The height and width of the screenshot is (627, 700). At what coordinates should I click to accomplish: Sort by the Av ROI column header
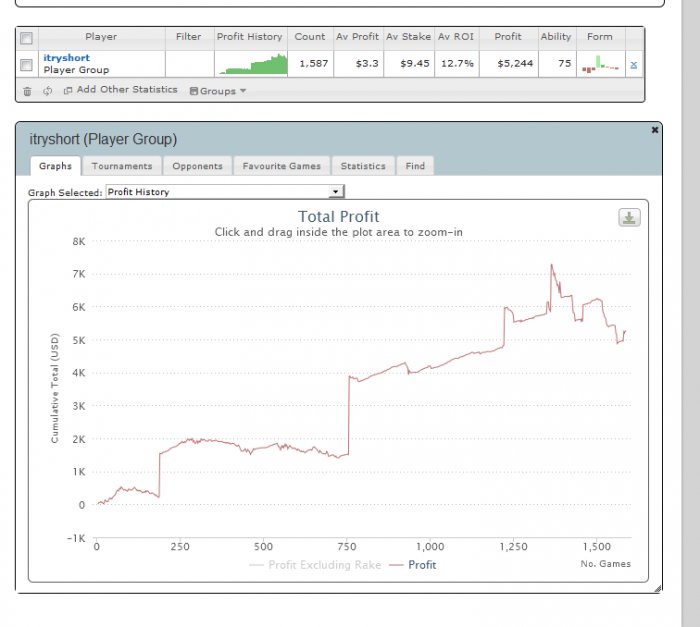point(456,37)
